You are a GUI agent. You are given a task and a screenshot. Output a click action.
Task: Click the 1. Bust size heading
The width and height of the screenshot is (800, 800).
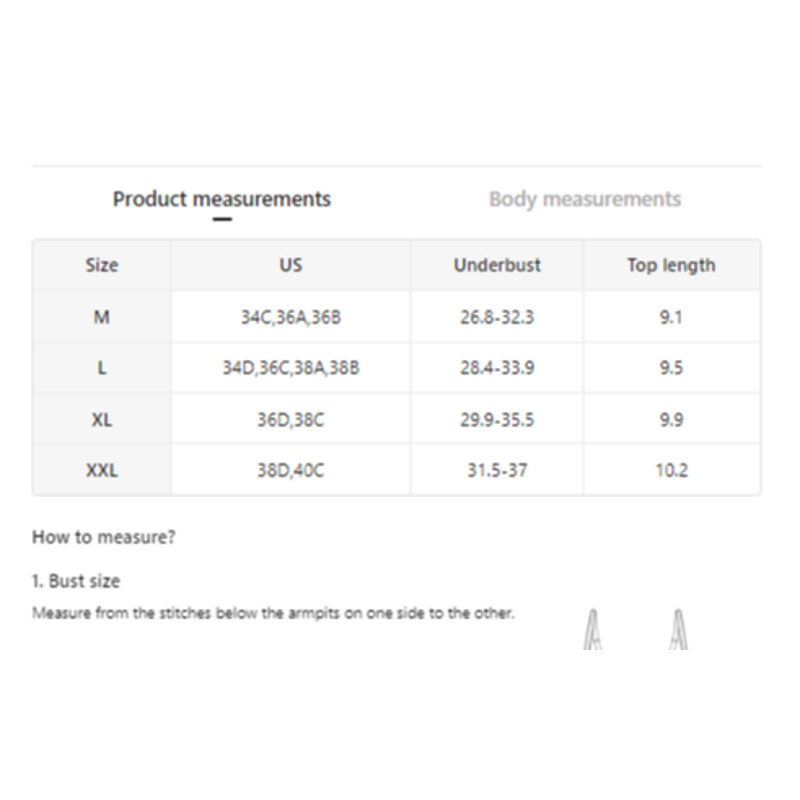[76, 581]
